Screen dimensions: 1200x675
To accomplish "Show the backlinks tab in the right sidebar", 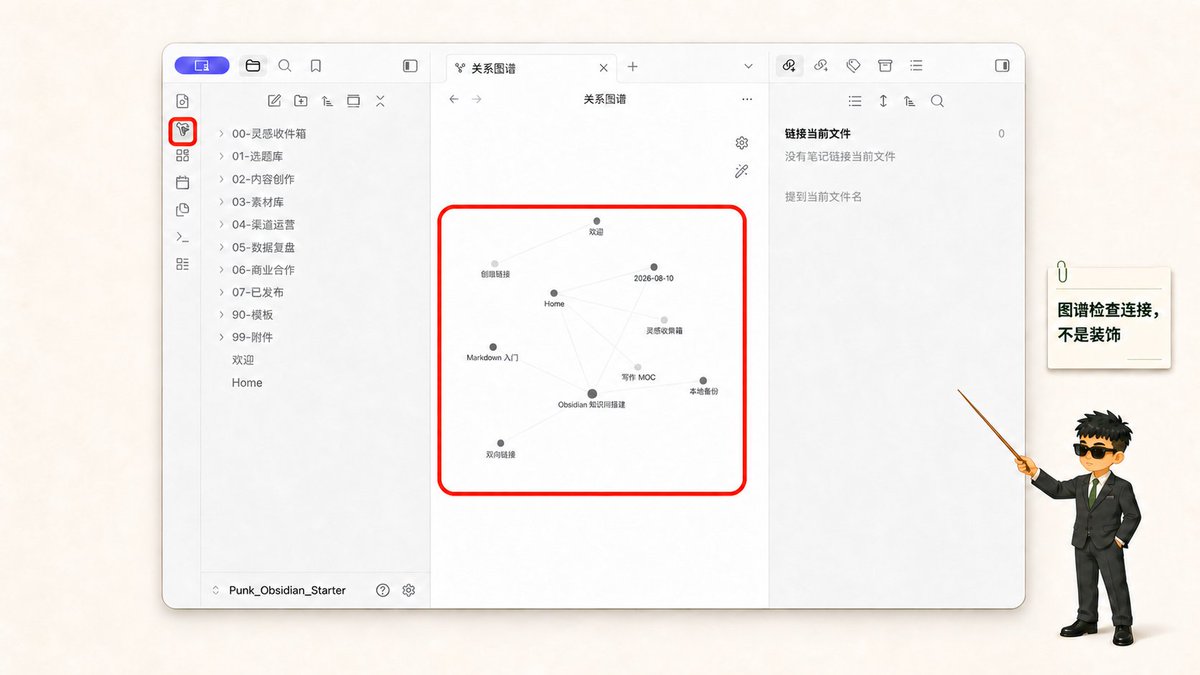I will tap(789, 65).
